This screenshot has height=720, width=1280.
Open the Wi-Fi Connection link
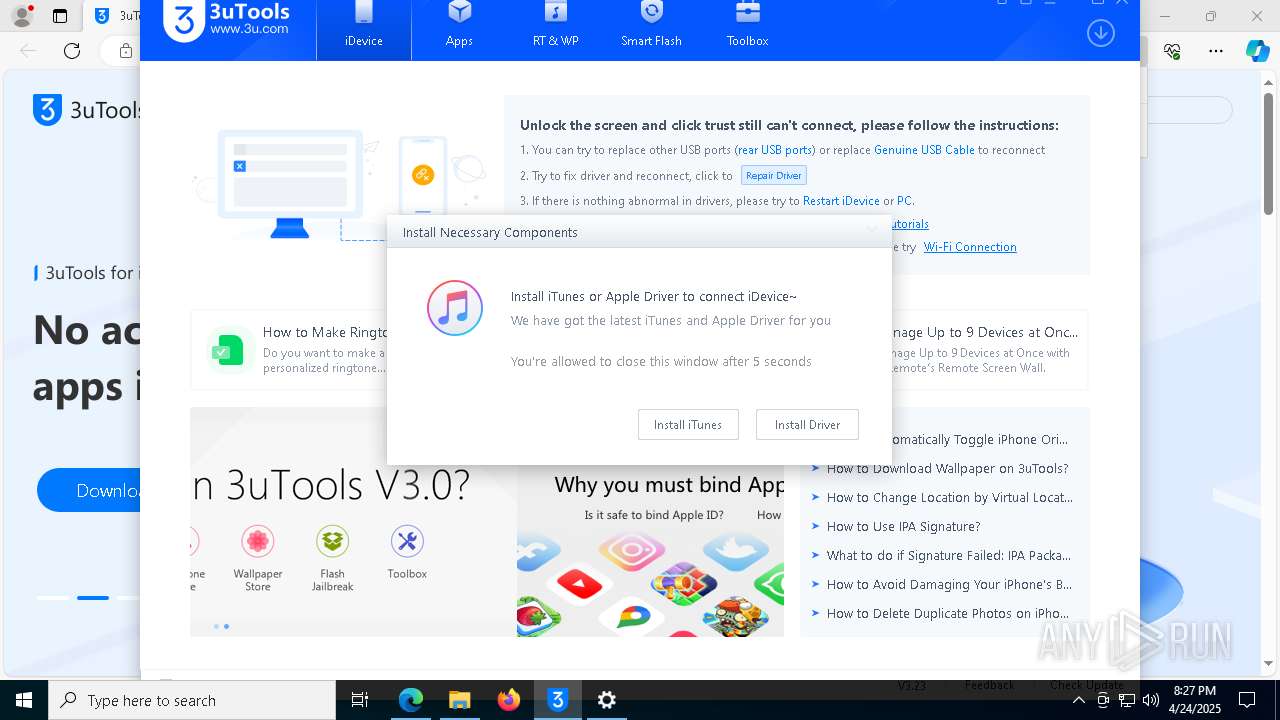coord(970,247)
